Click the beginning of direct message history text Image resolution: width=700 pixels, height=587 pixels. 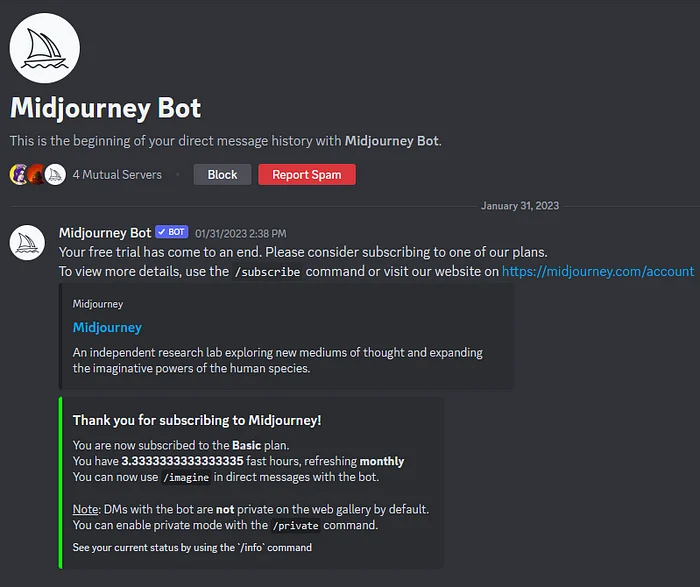click(226, 141)
